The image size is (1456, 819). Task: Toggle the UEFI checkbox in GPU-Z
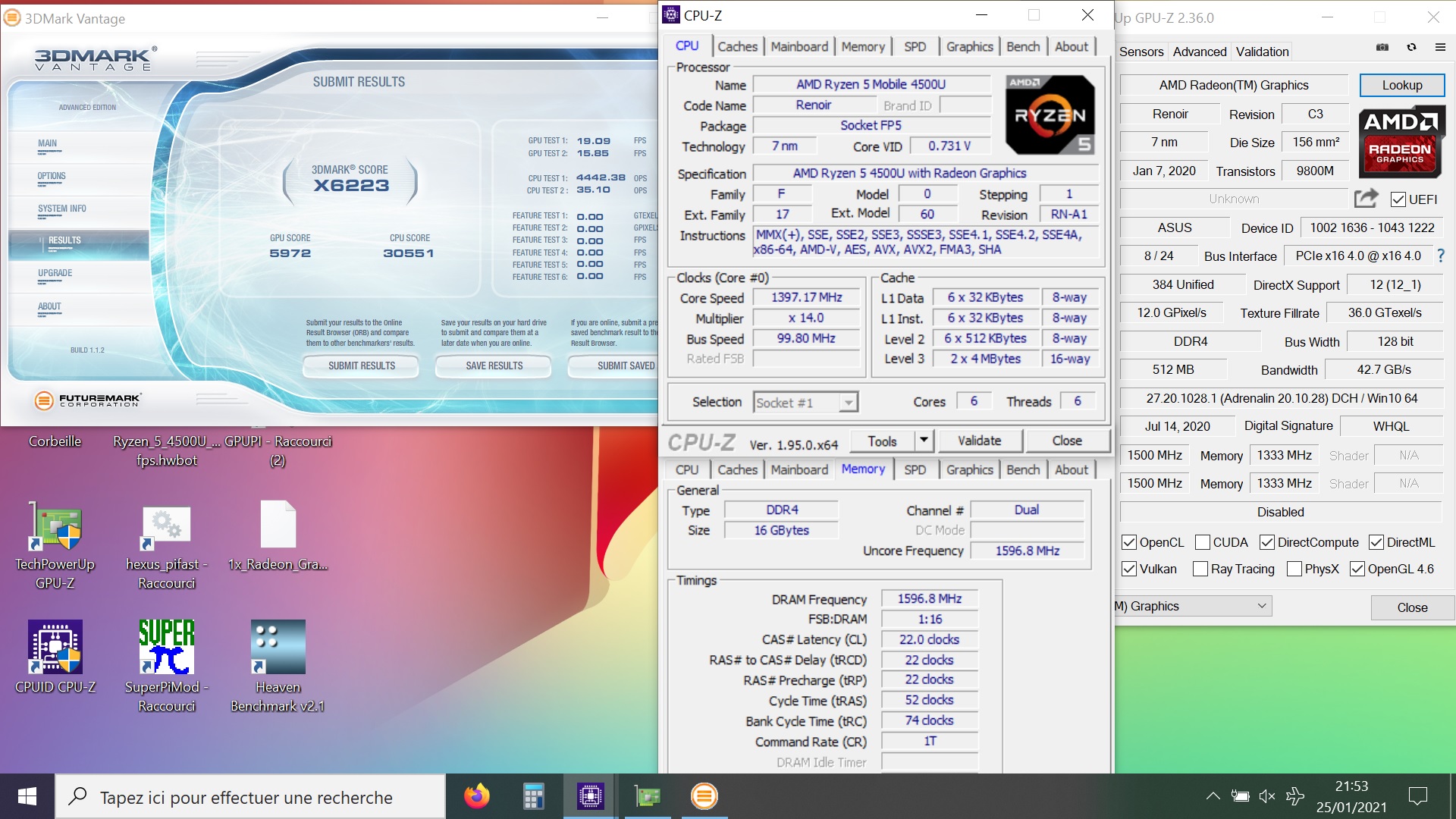1398,199
